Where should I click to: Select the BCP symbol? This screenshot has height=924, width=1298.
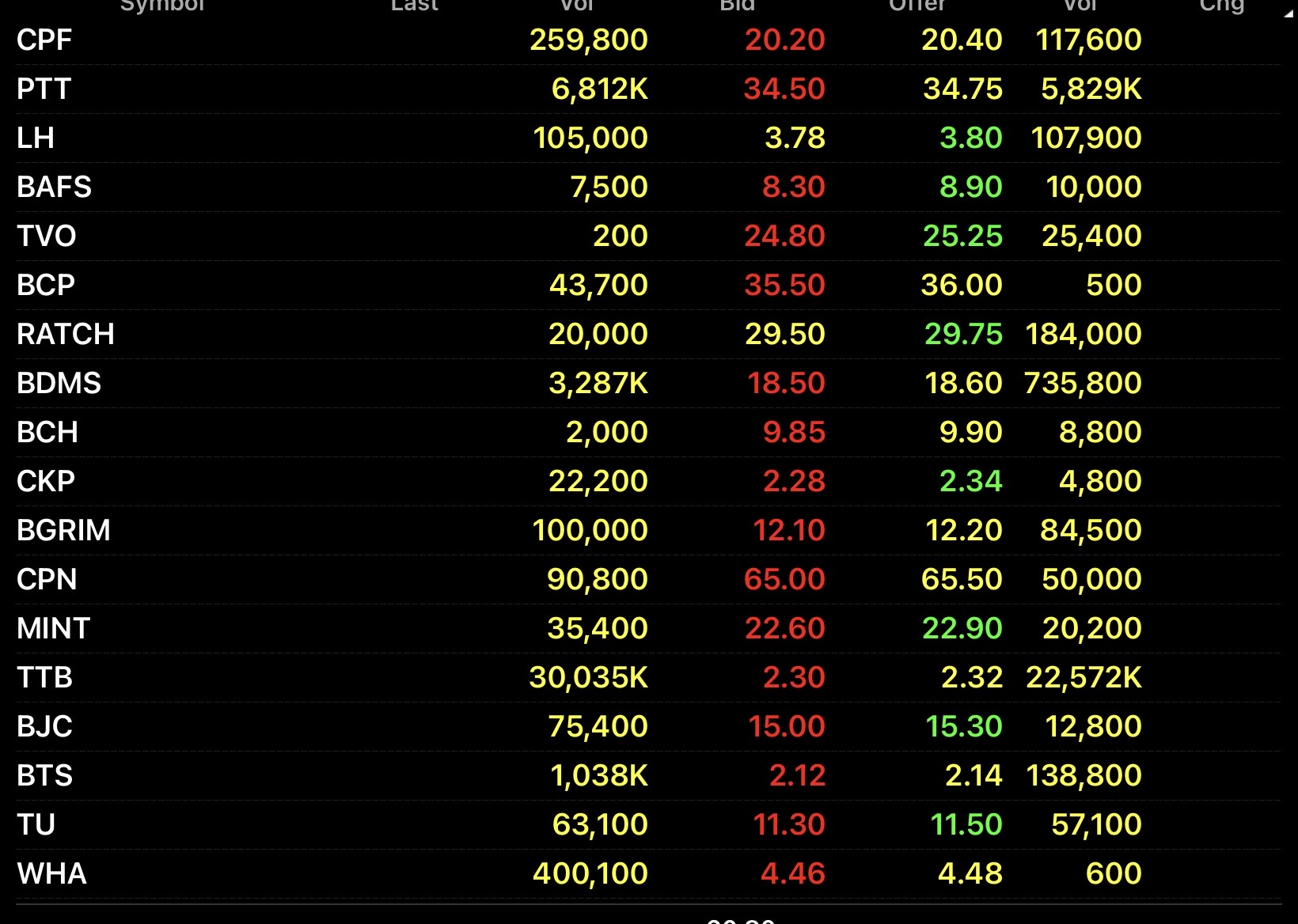coord(46,285)
